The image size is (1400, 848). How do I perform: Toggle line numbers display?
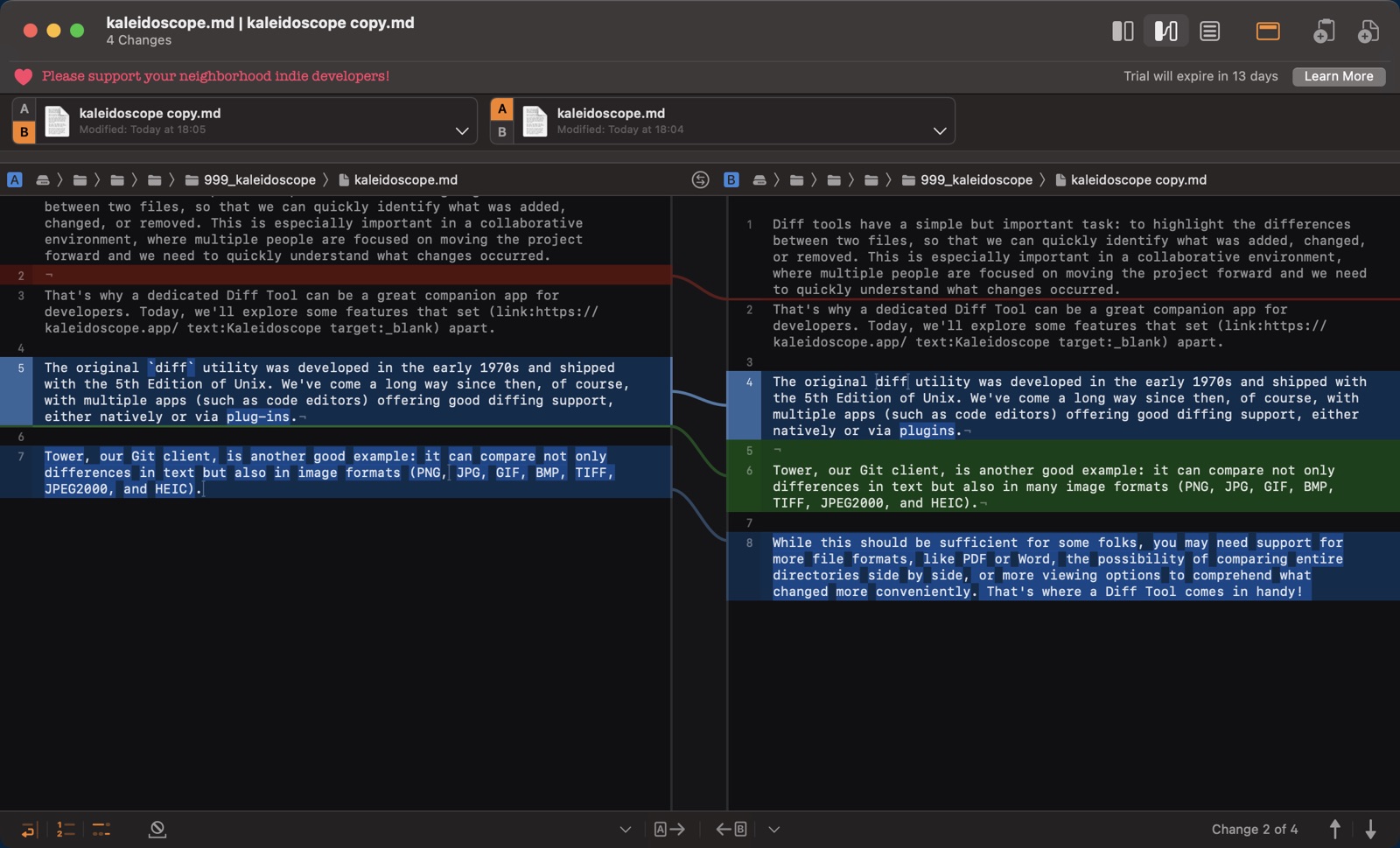point(63,829)
